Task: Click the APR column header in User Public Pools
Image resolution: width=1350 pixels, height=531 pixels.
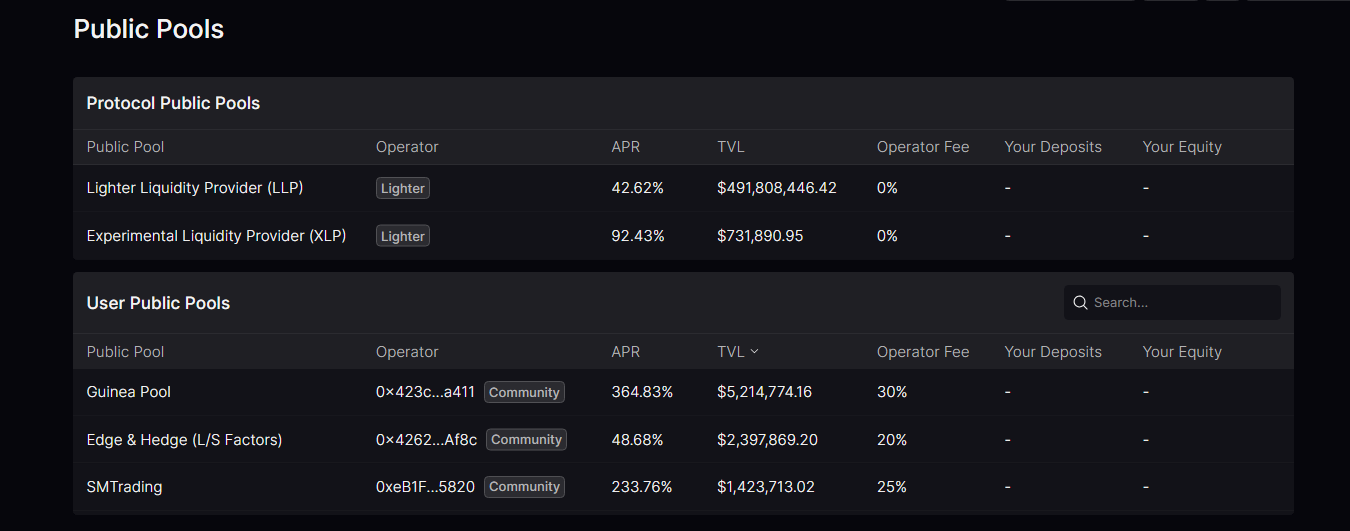Action: pyautogui.click(x=626, y=352)
